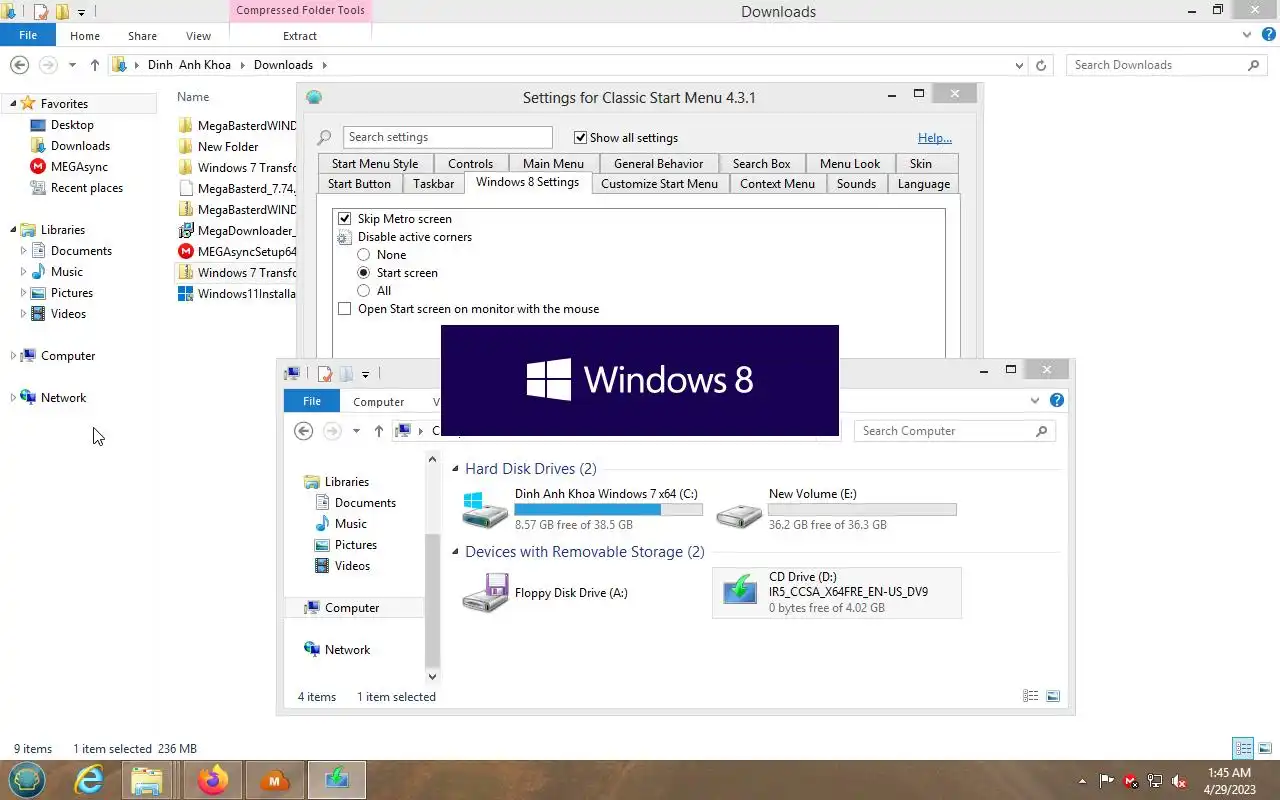This screenshot has height=800, width=1280.
Task: Open the Taskbar settings tab
Action: pyautogui.click(x=433, y=184)
